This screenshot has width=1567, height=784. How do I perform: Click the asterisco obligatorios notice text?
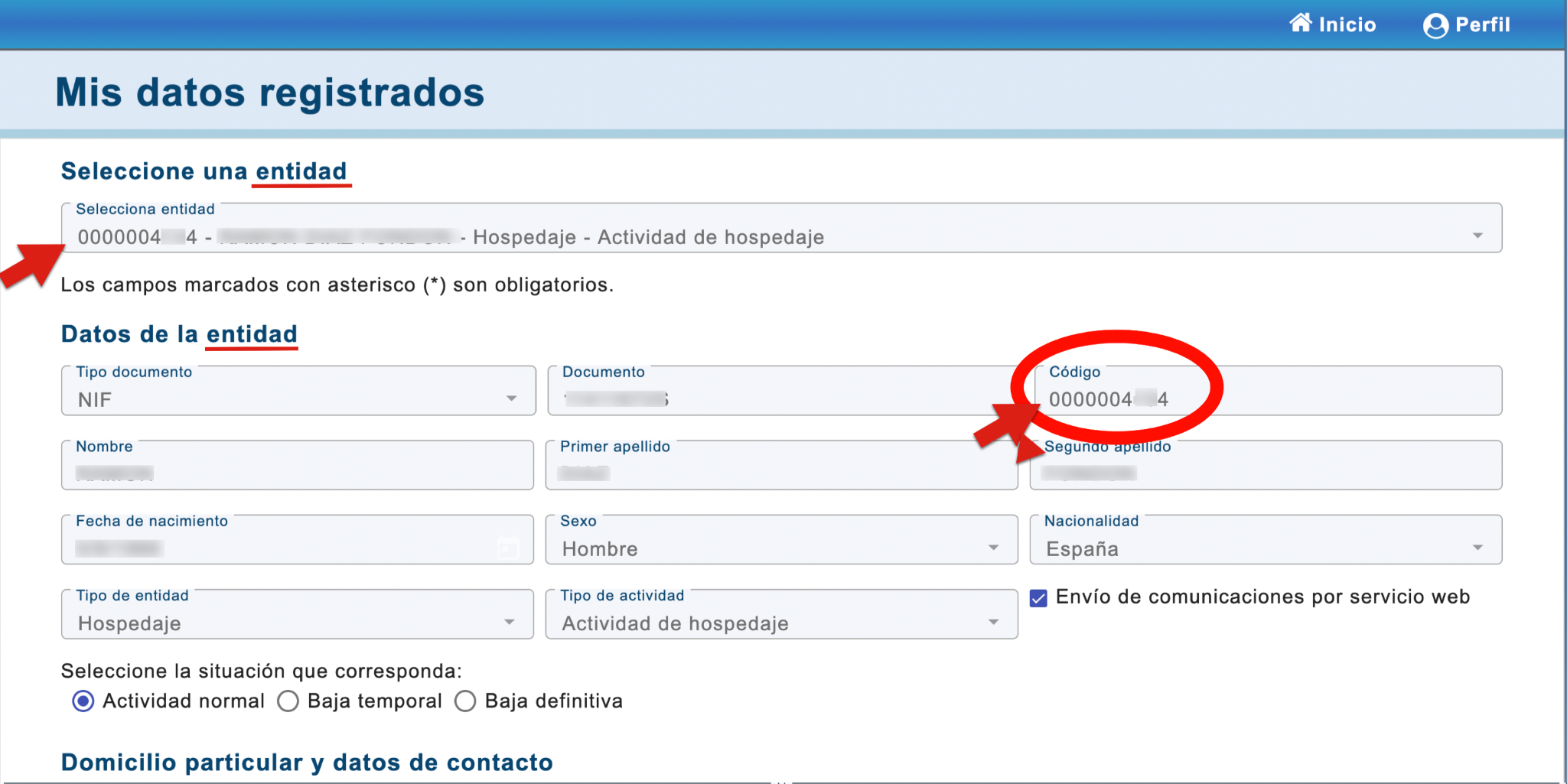pos(337,285)
